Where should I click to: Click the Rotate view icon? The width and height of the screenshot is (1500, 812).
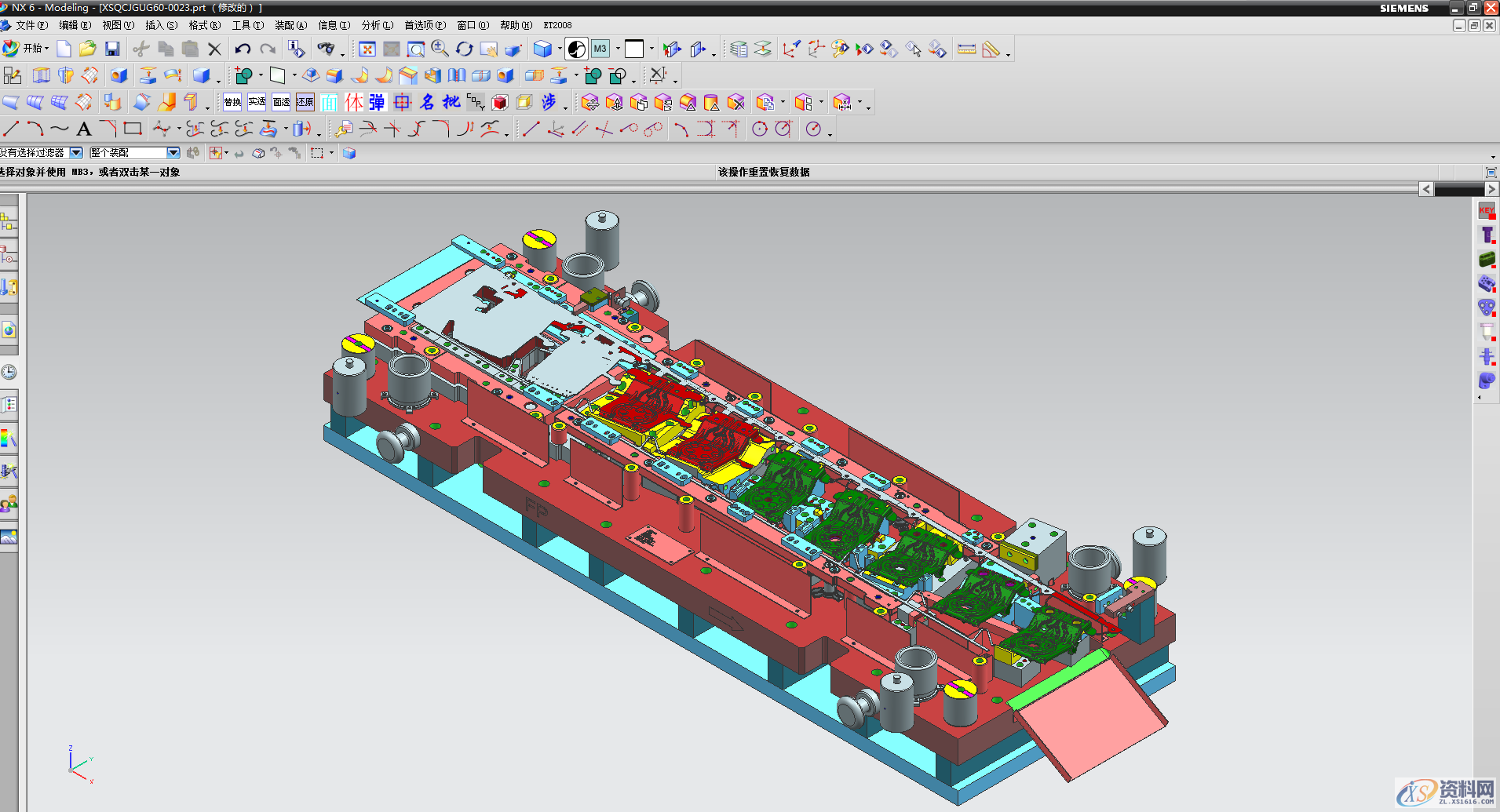(465, 49)
